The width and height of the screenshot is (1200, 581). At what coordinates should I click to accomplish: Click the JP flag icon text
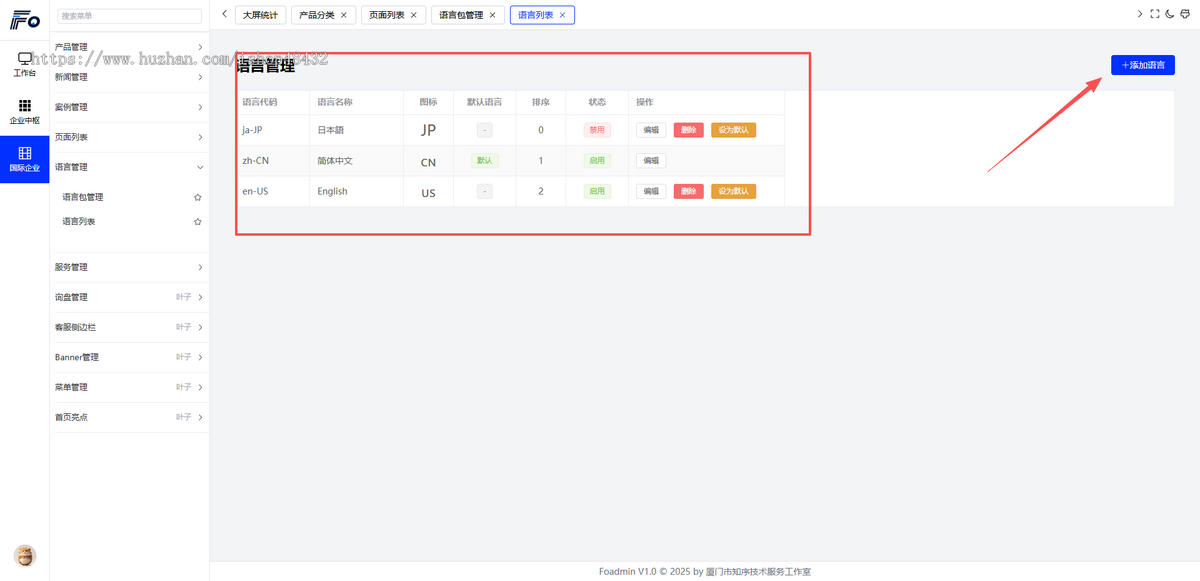428,130
